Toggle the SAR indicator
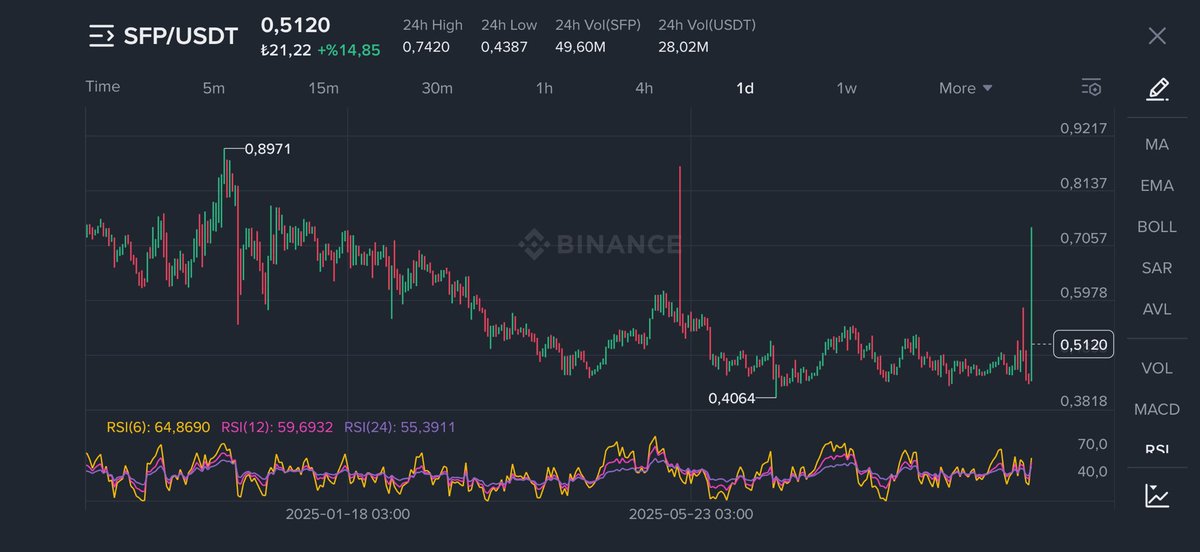 click(x=1157, y=268)
